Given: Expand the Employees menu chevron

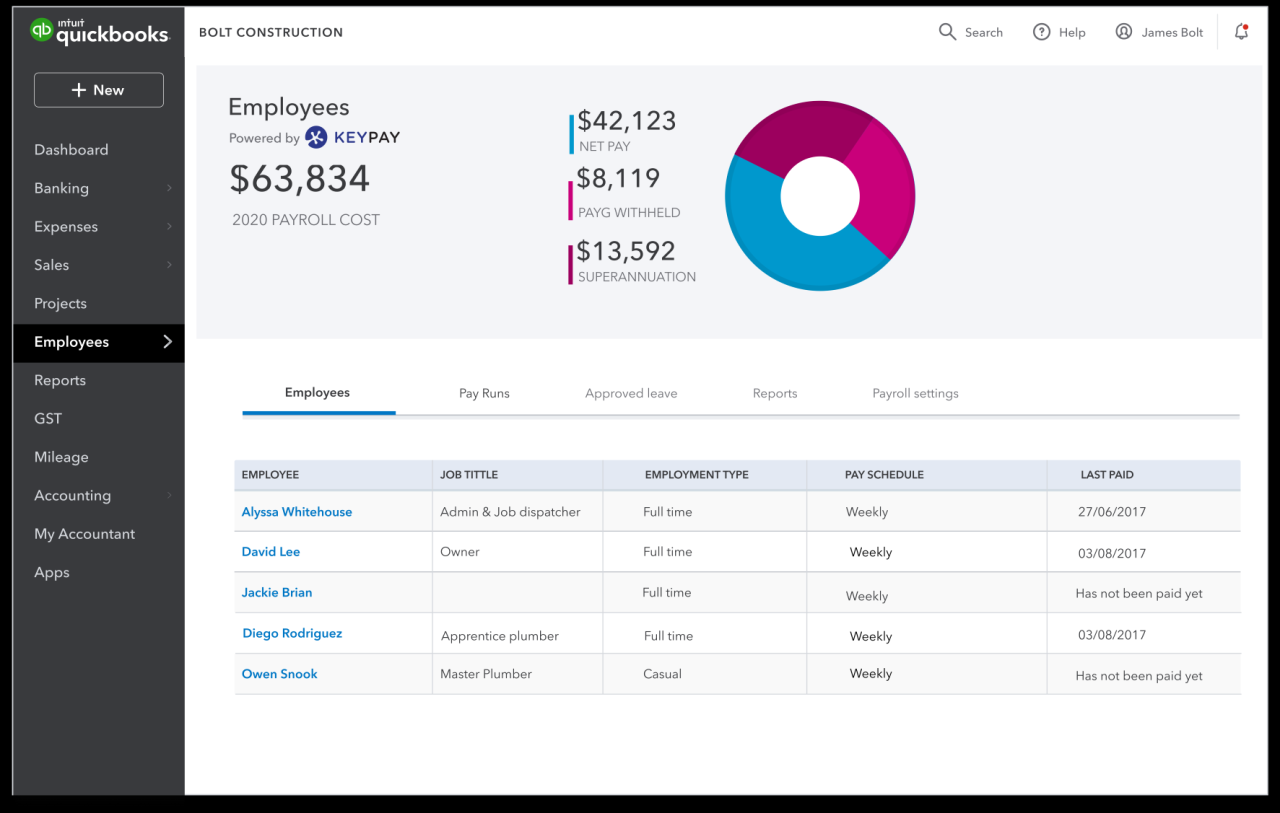Looking at the screenshot, I should (x=167, y=342).
